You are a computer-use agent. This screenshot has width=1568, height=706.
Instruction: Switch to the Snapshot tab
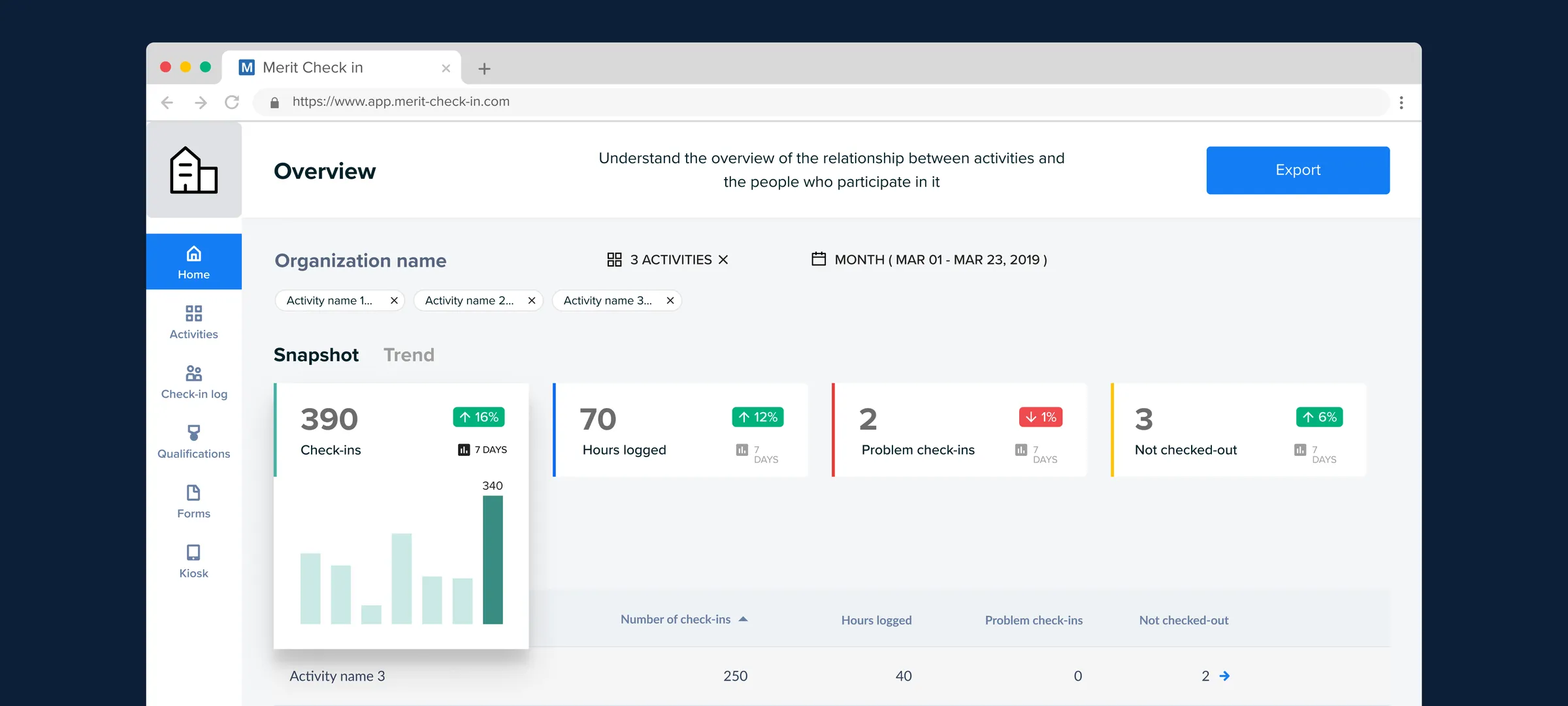pos(316,355)
